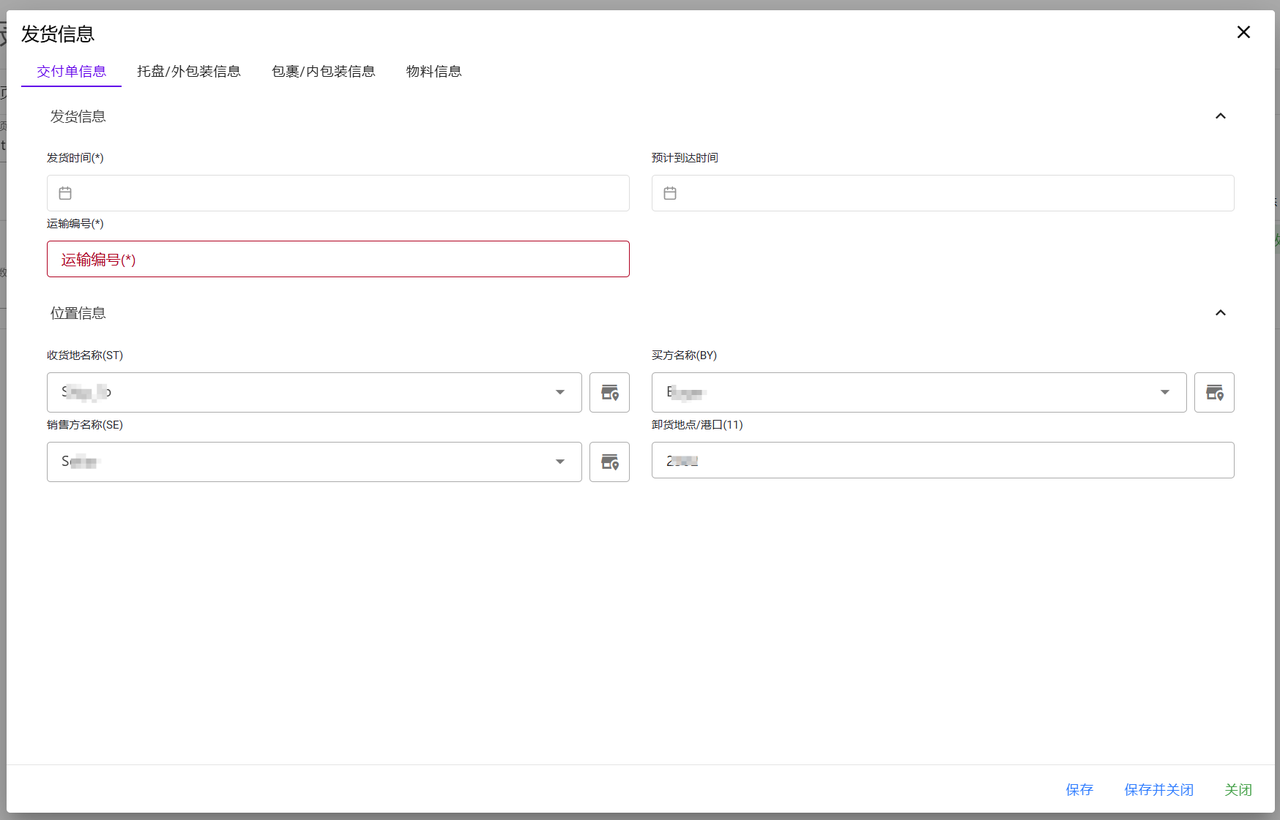Open location picker beside 销售方名称(SE)
This screenshot has height=820, width=1280.
coord(609,462)
